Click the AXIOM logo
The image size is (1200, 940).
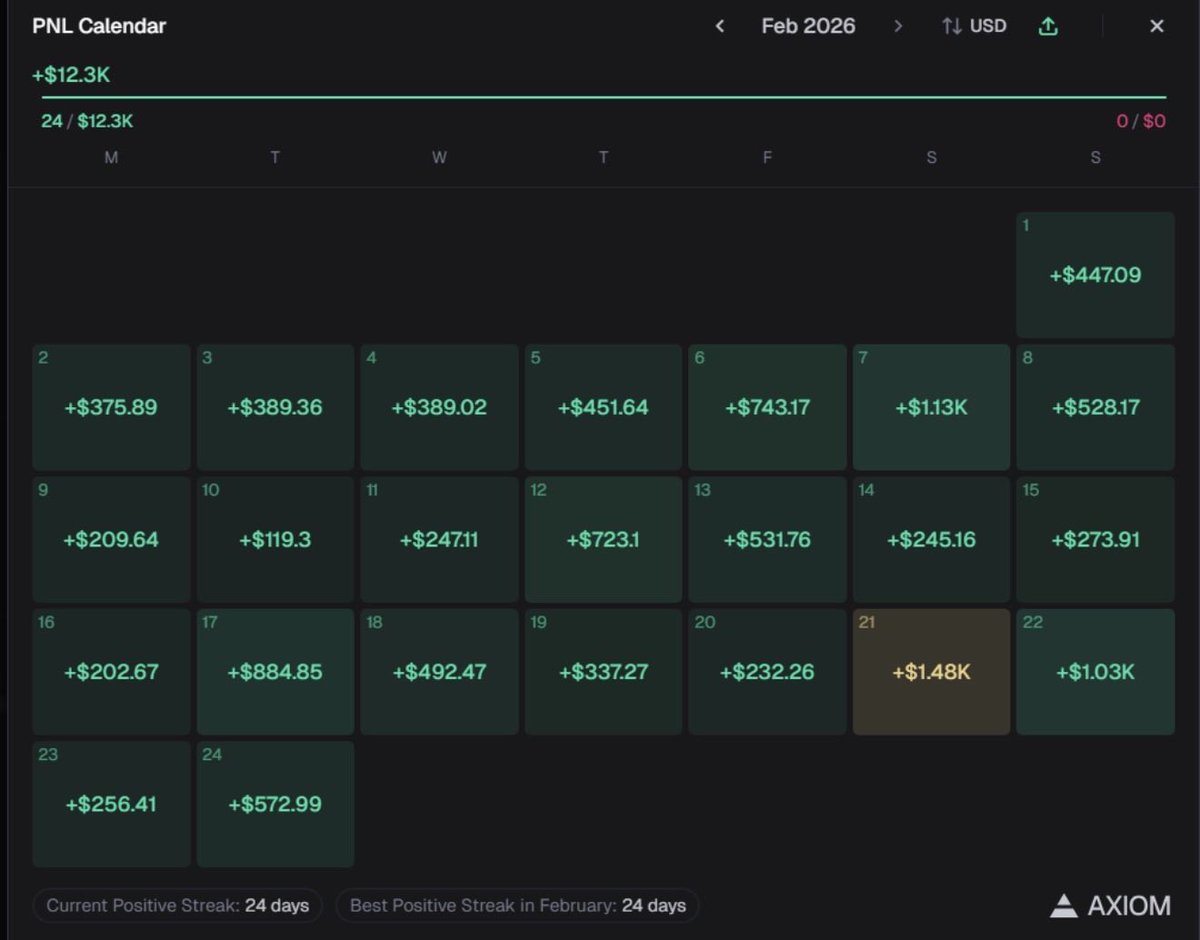coord(1110,906)
